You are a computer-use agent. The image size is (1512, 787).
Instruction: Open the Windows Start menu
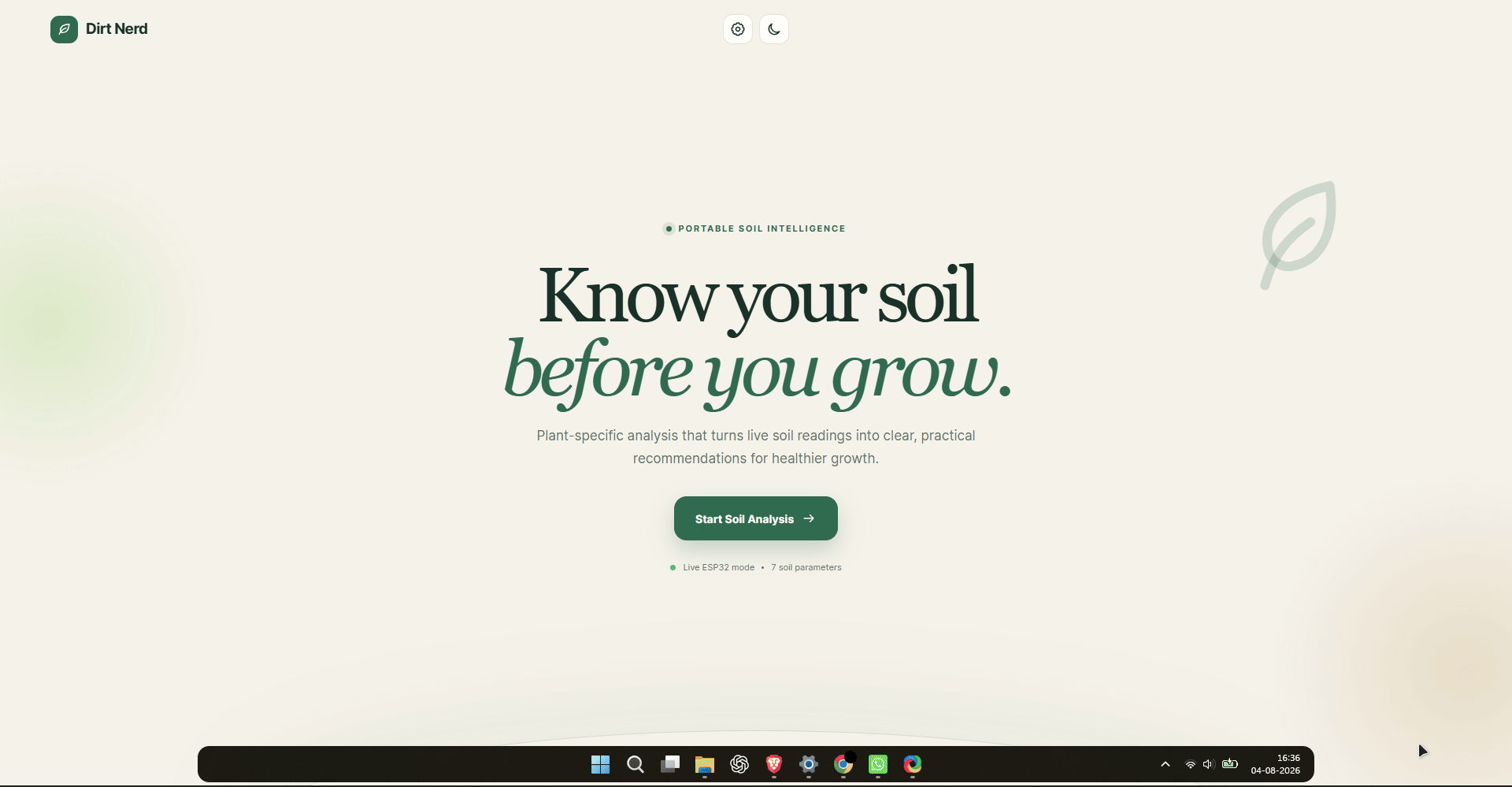[601, 764]
